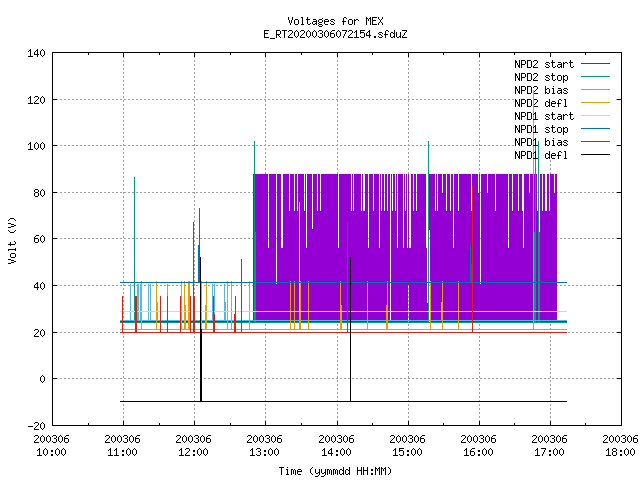Select the 'NPD2 stop' legend label
640x480 pixels.
pyautogui.click(x=541, y=77)
